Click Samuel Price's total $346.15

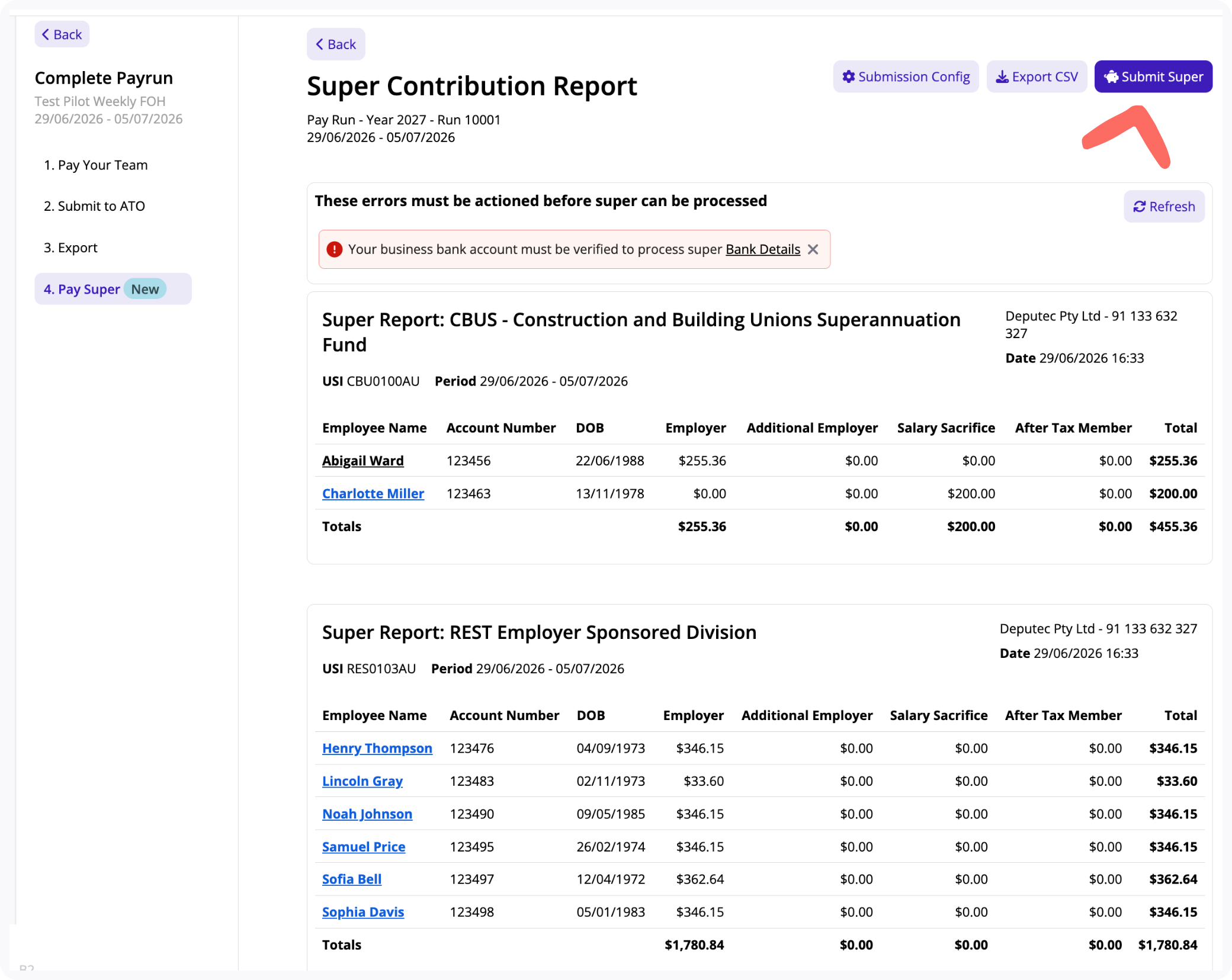click(x=1173, y=847)
